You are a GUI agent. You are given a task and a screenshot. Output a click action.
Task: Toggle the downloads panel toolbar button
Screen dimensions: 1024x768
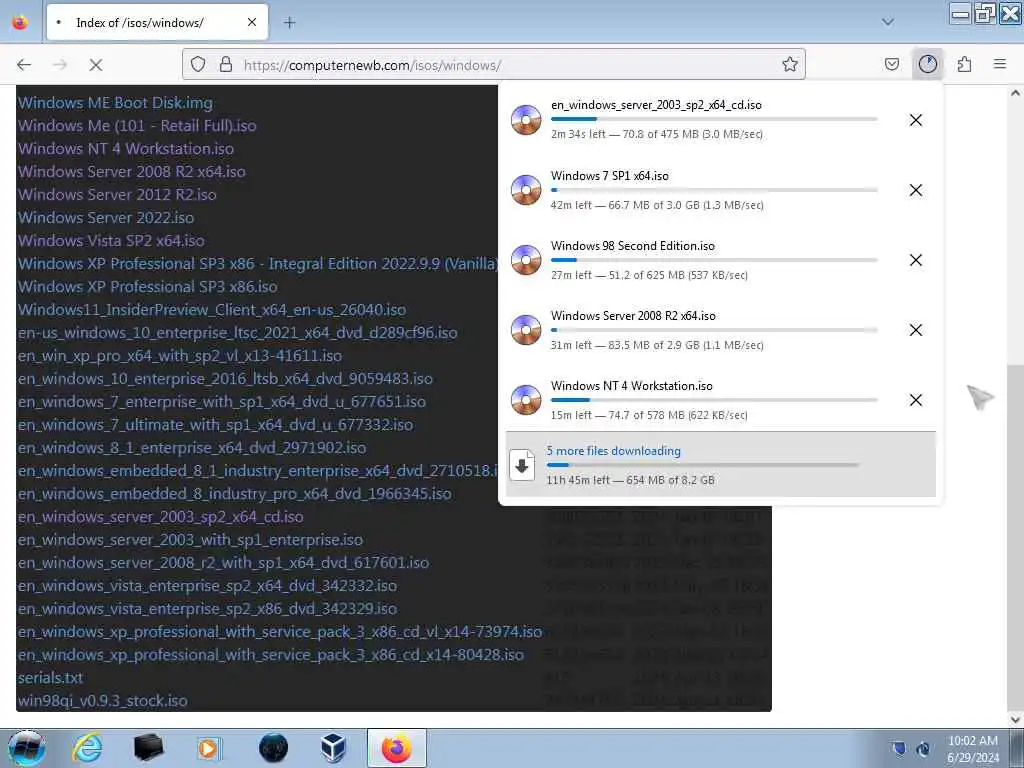(x=927, y=64)
